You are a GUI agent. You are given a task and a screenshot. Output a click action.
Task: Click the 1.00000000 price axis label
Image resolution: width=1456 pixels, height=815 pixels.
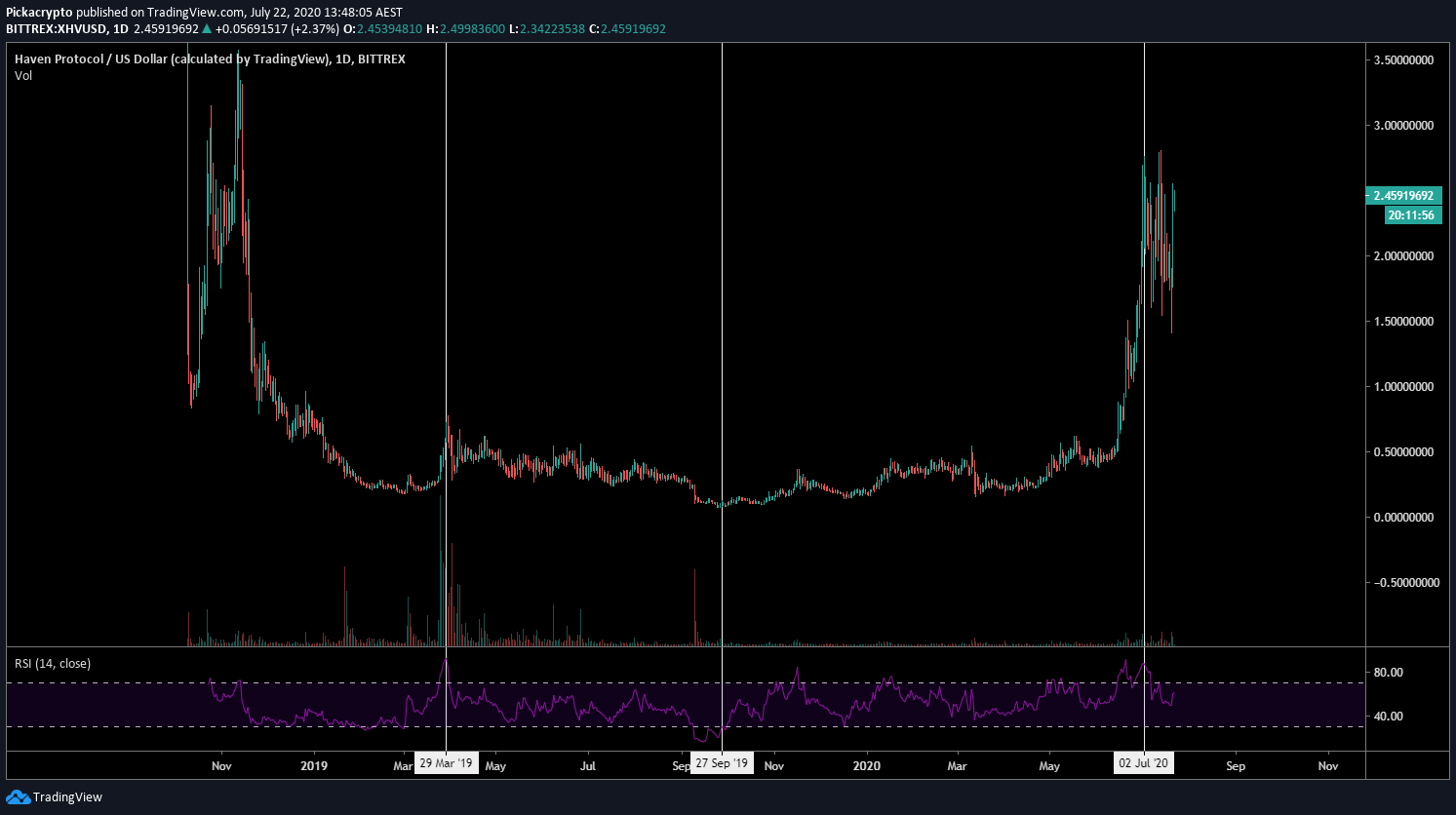tap(1403, 387)
